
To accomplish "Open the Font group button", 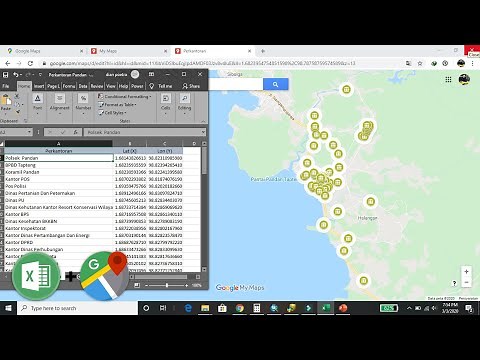I will tap(37, 103).
